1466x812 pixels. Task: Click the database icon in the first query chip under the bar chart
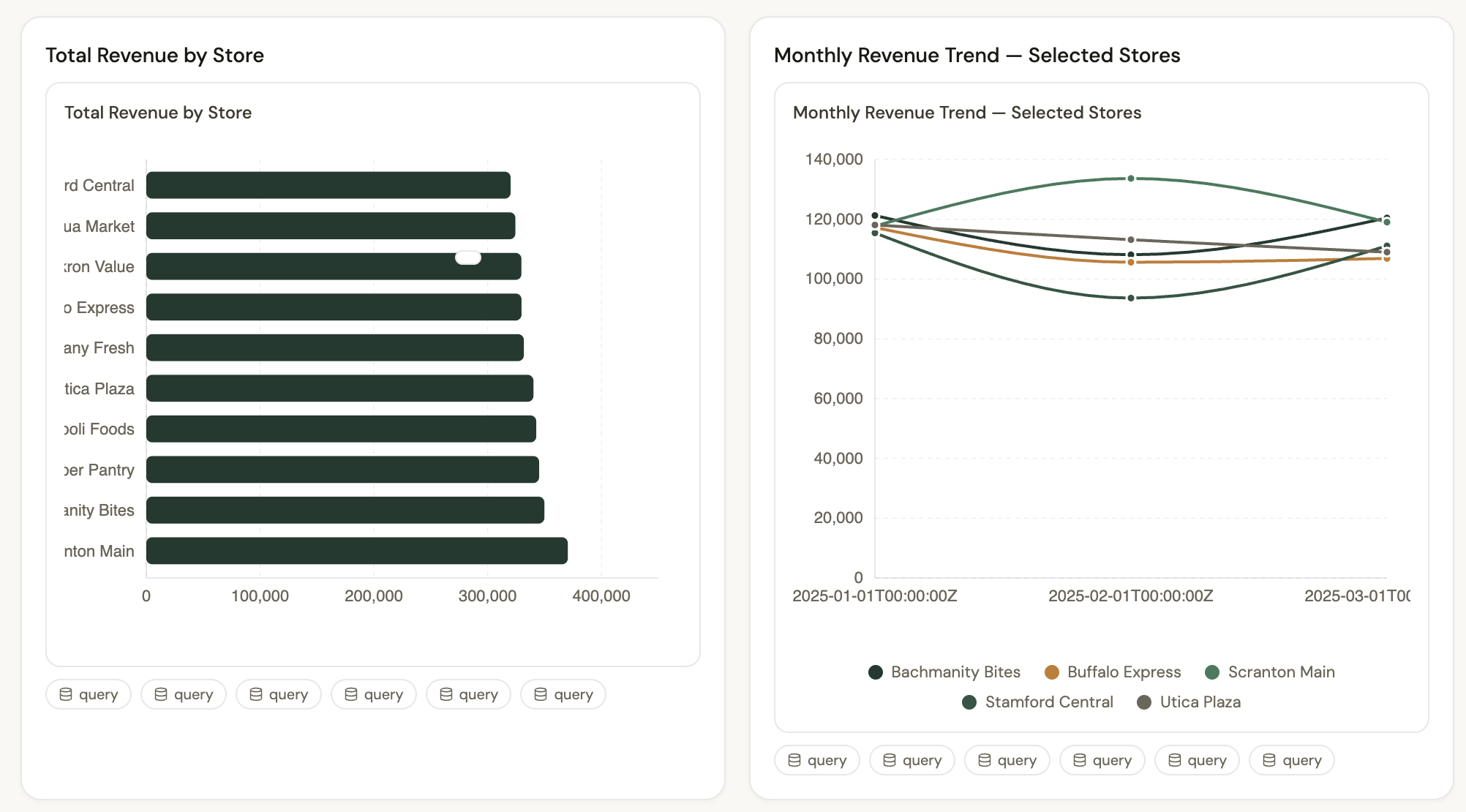66,694
